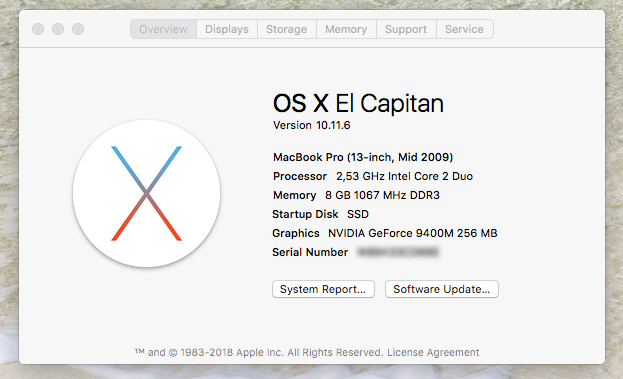Click the Graphics label
The image size is (623, 379).
pyautogui.click(x=296, y=233)
